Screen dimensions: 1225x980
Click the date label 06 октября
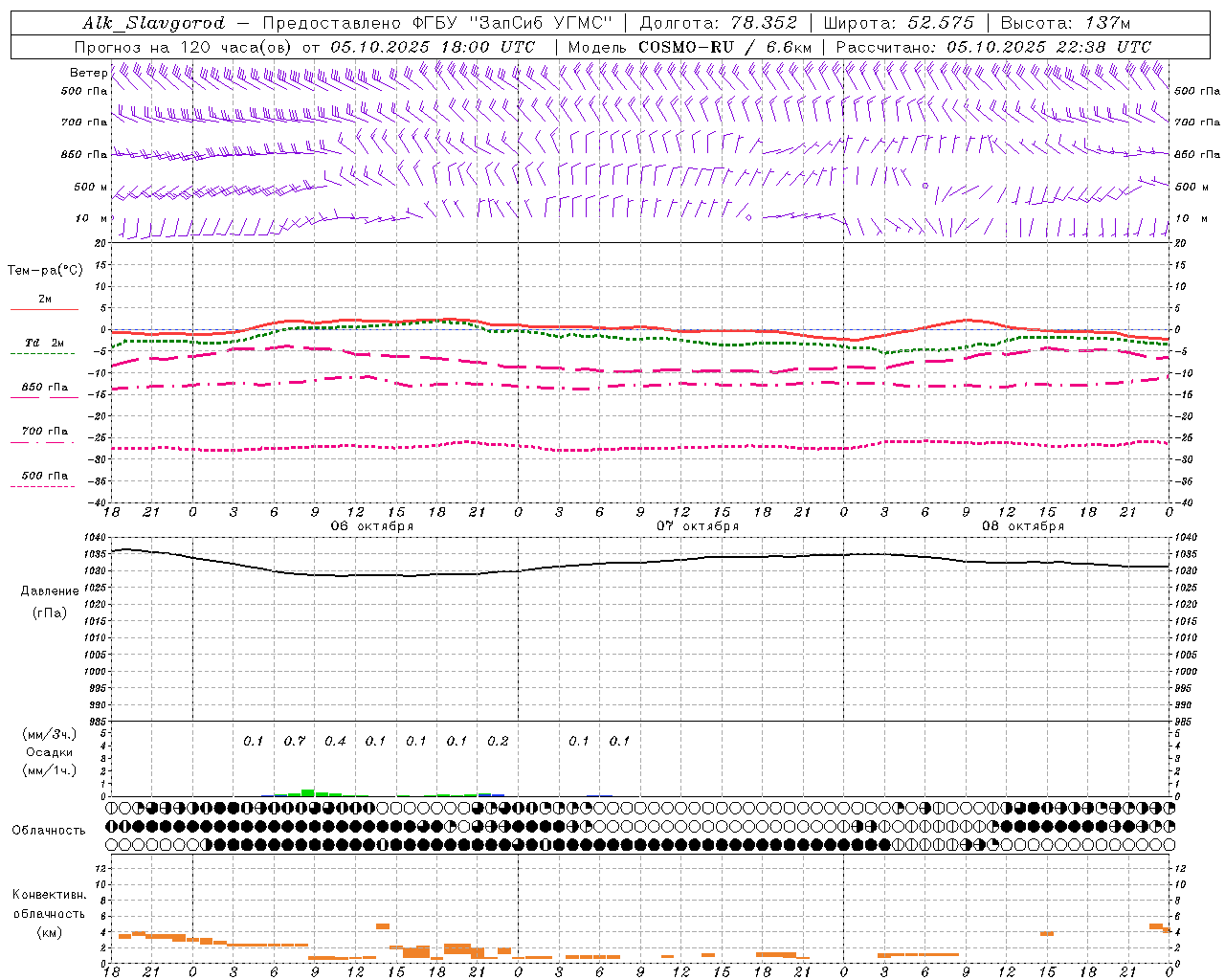click(x=372, y=526)
